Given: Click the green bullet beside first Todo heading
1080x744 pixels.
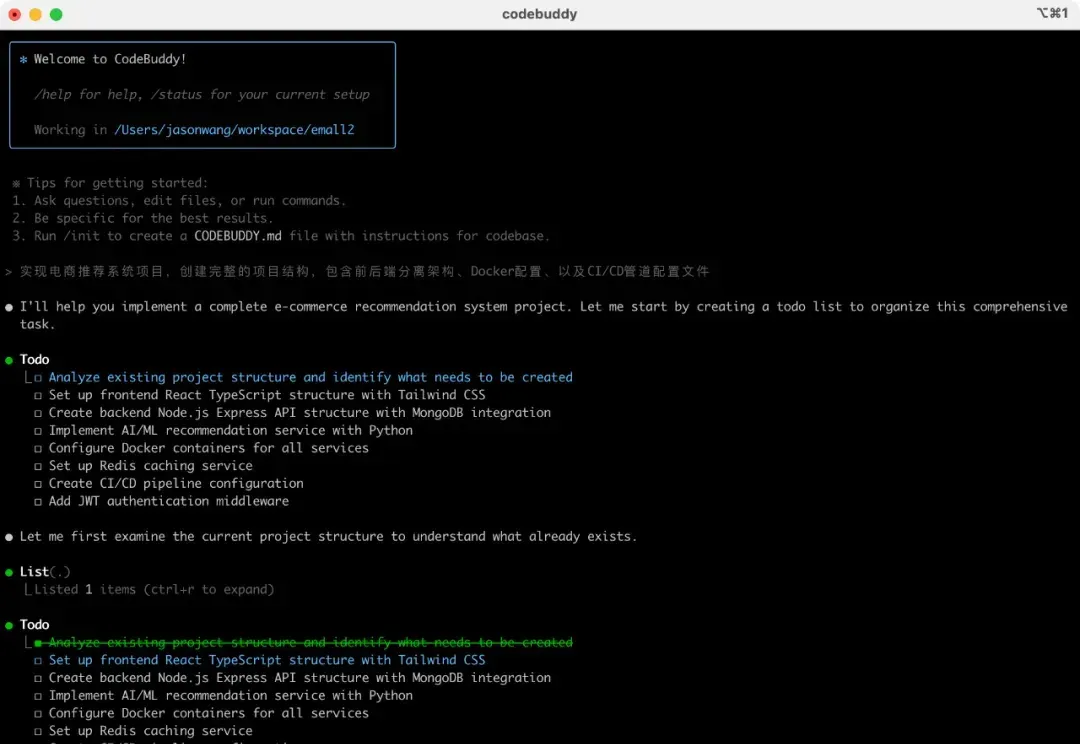Looking at the screenshot, I should 9,360.
